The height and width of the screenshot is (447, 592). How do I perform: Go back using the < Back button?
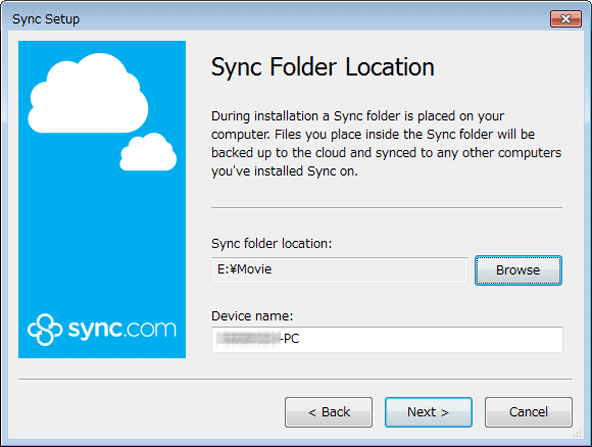pyautogui.click(x=328, y=412)
